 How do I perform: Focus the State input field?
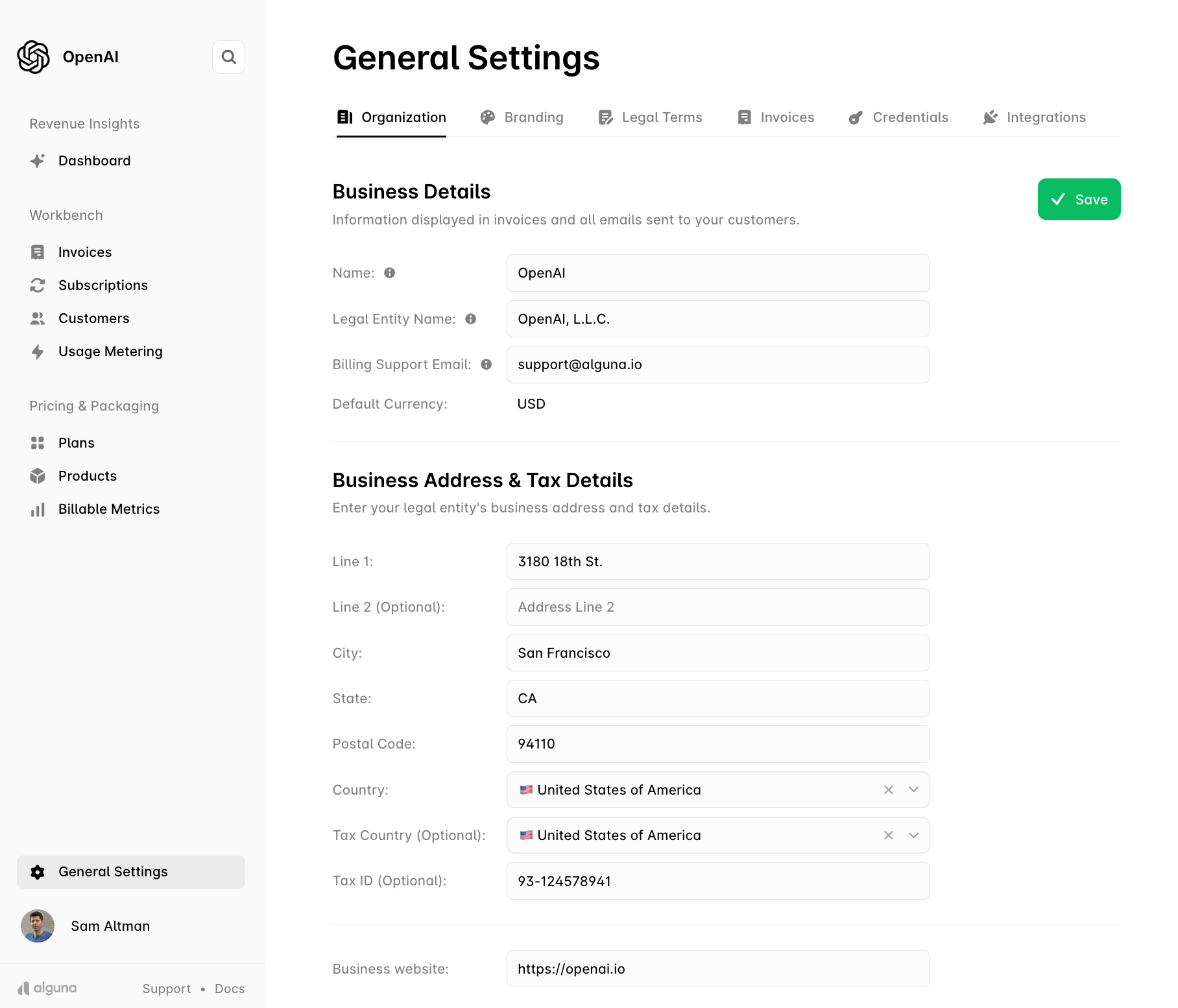pyautogui.click(x=718, y=698)
